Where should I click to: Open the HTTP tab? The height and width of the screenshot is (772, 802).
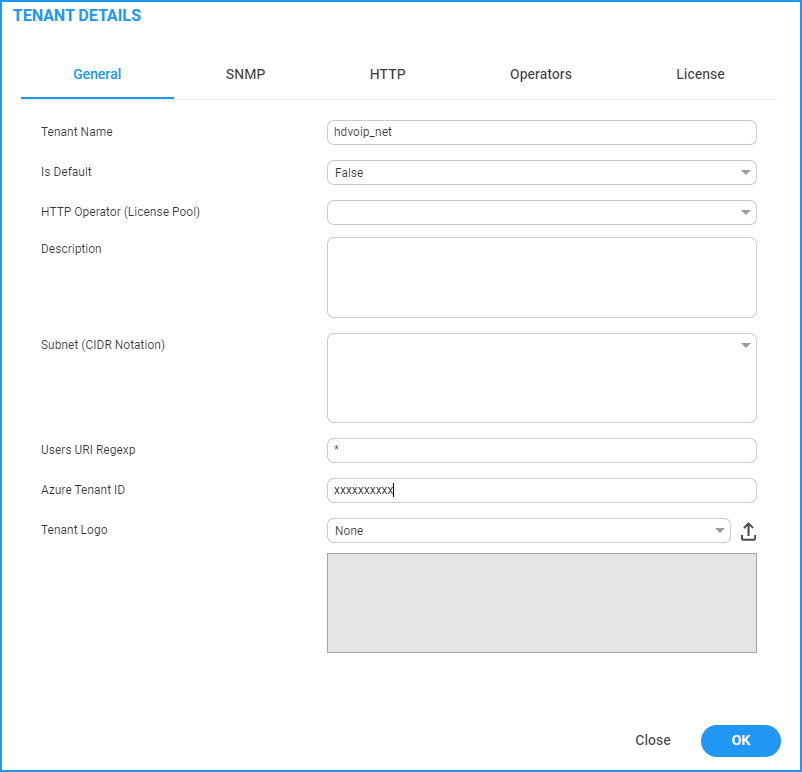(x=387, y=74)
